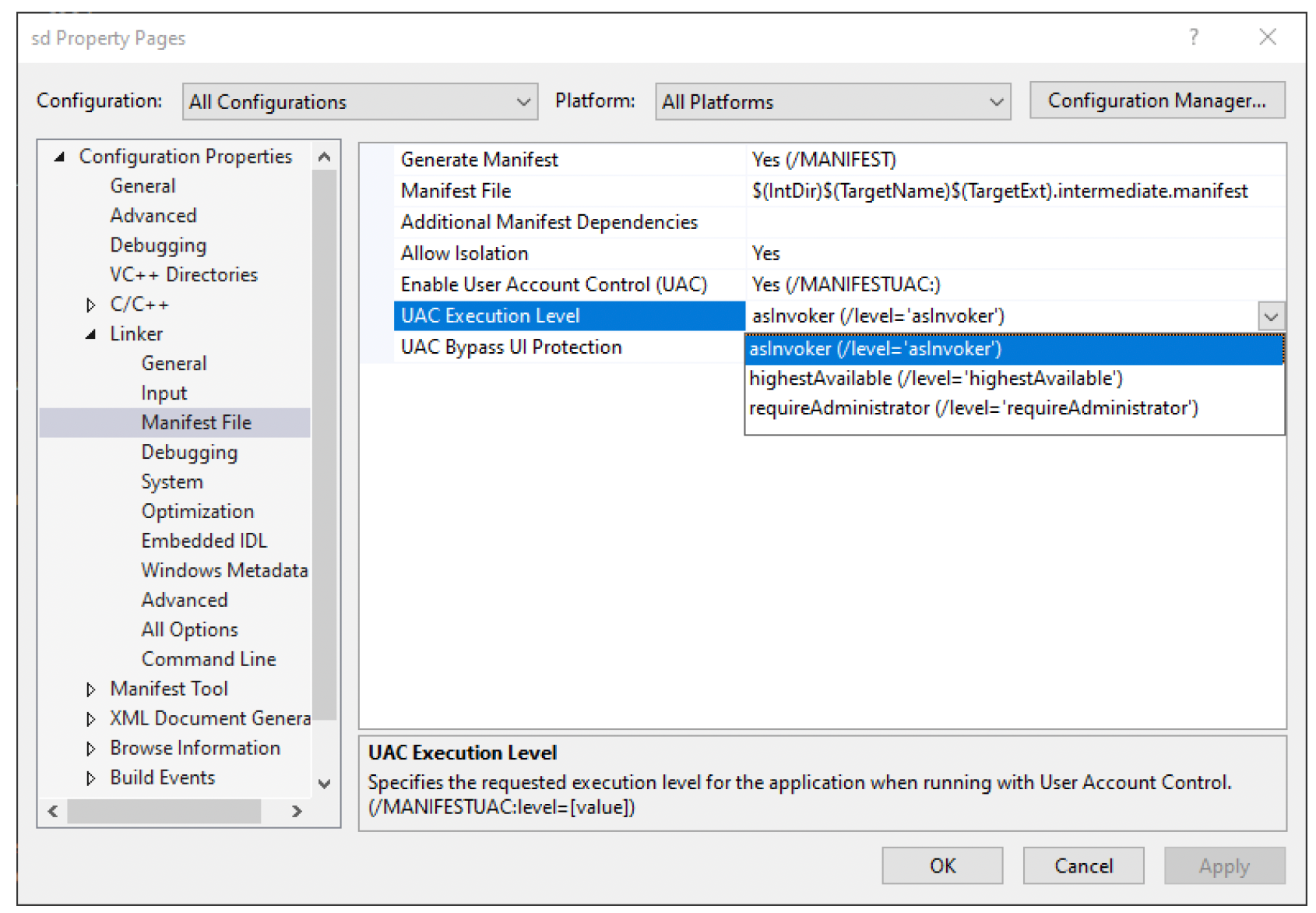Choose highestAvailable execution level
The height and width of the screenshot is (913, 1316).
click(x=1014, y=379)
